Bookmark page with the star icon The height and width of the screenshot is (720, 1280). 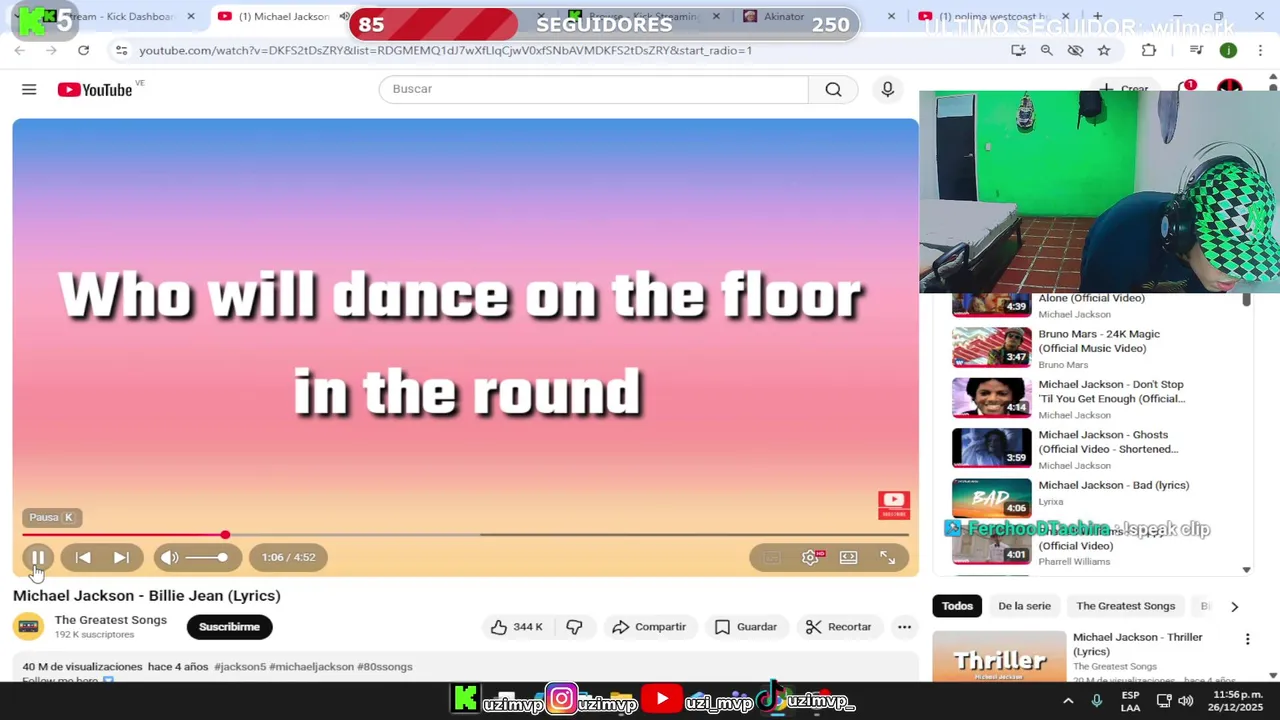(1104, 50)
